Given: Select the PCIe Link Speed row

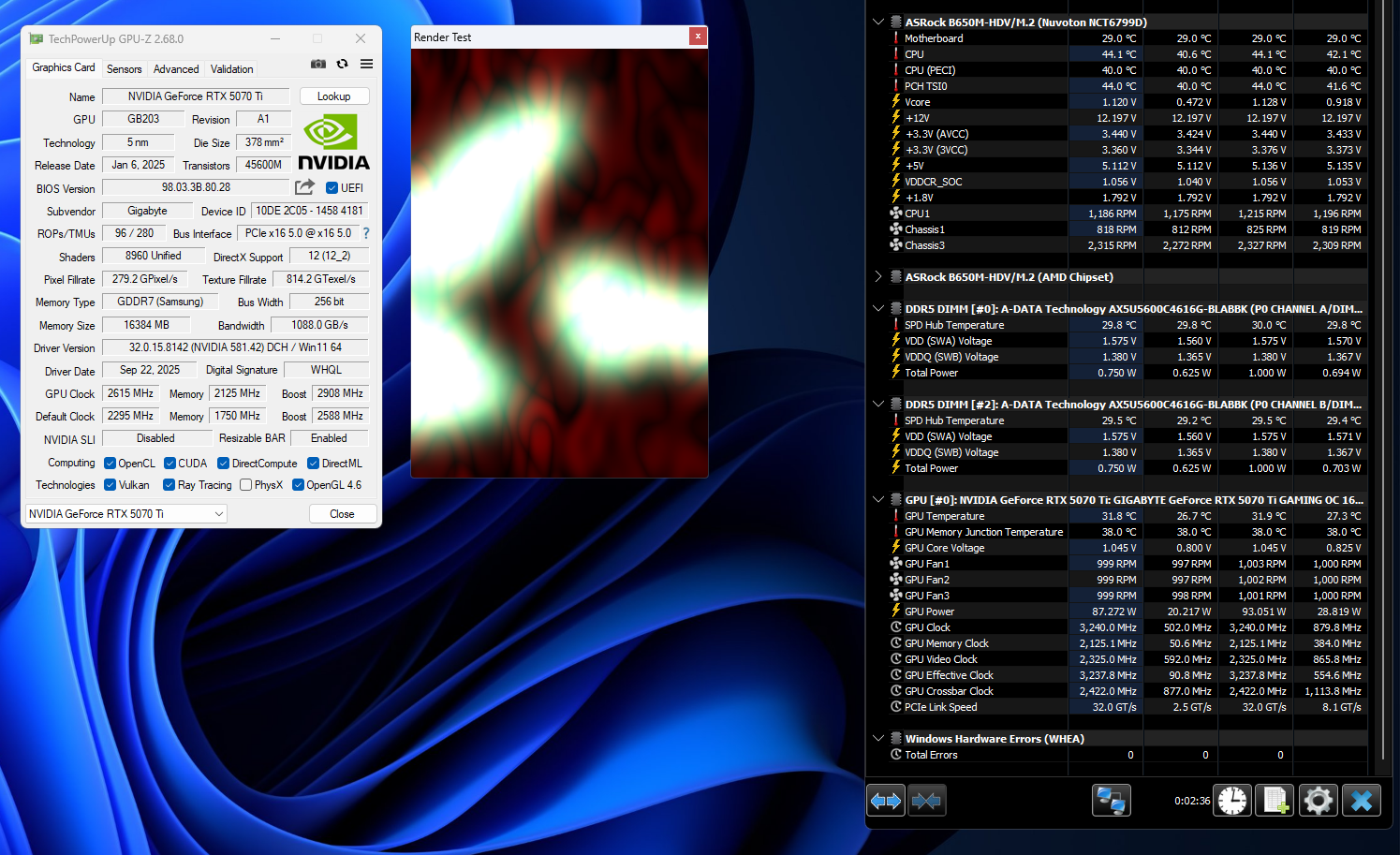Looking at the screenshot, I should [x=1127, y=707].
